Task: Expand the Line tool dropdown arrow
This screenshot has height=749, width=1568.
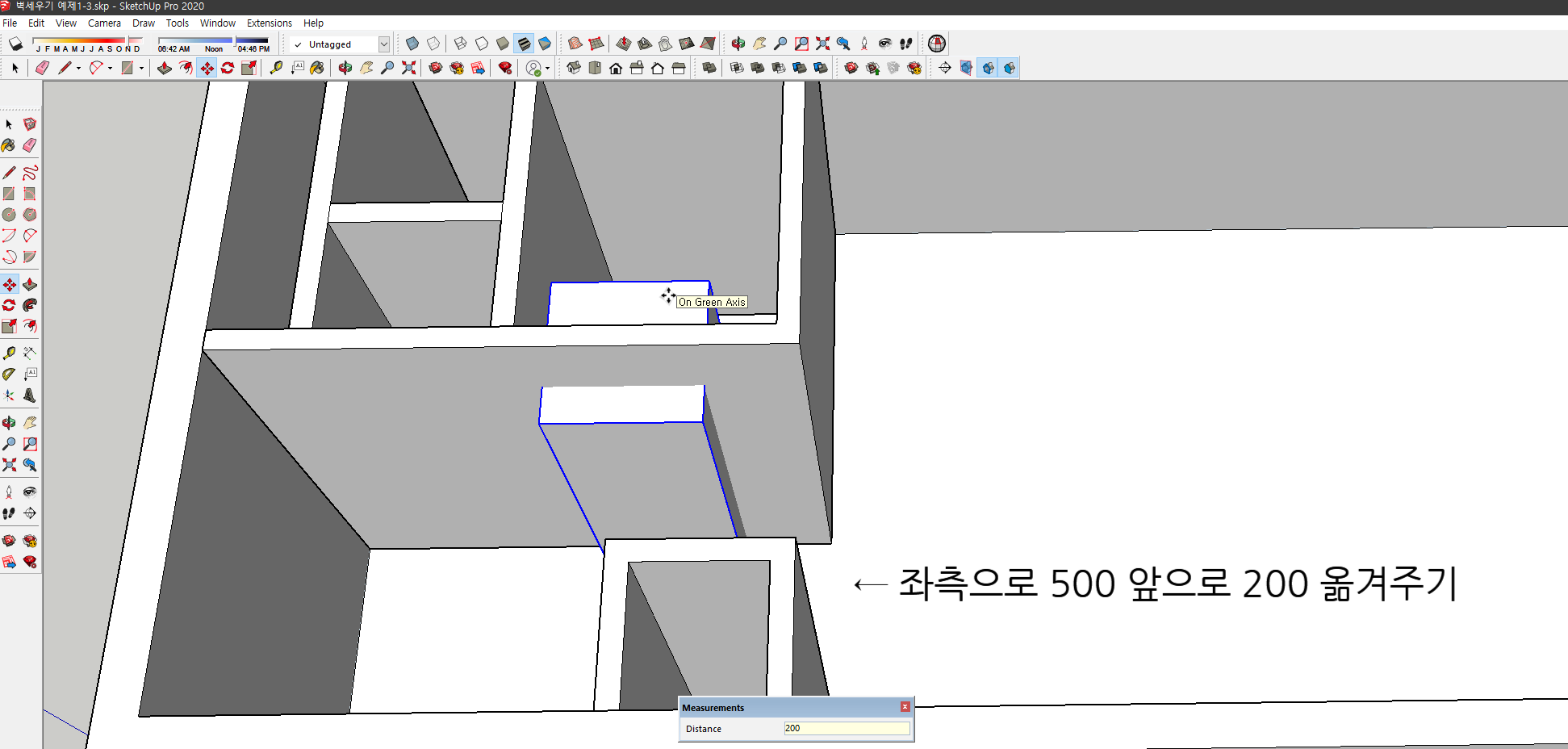Action: (x=78, y=68)
